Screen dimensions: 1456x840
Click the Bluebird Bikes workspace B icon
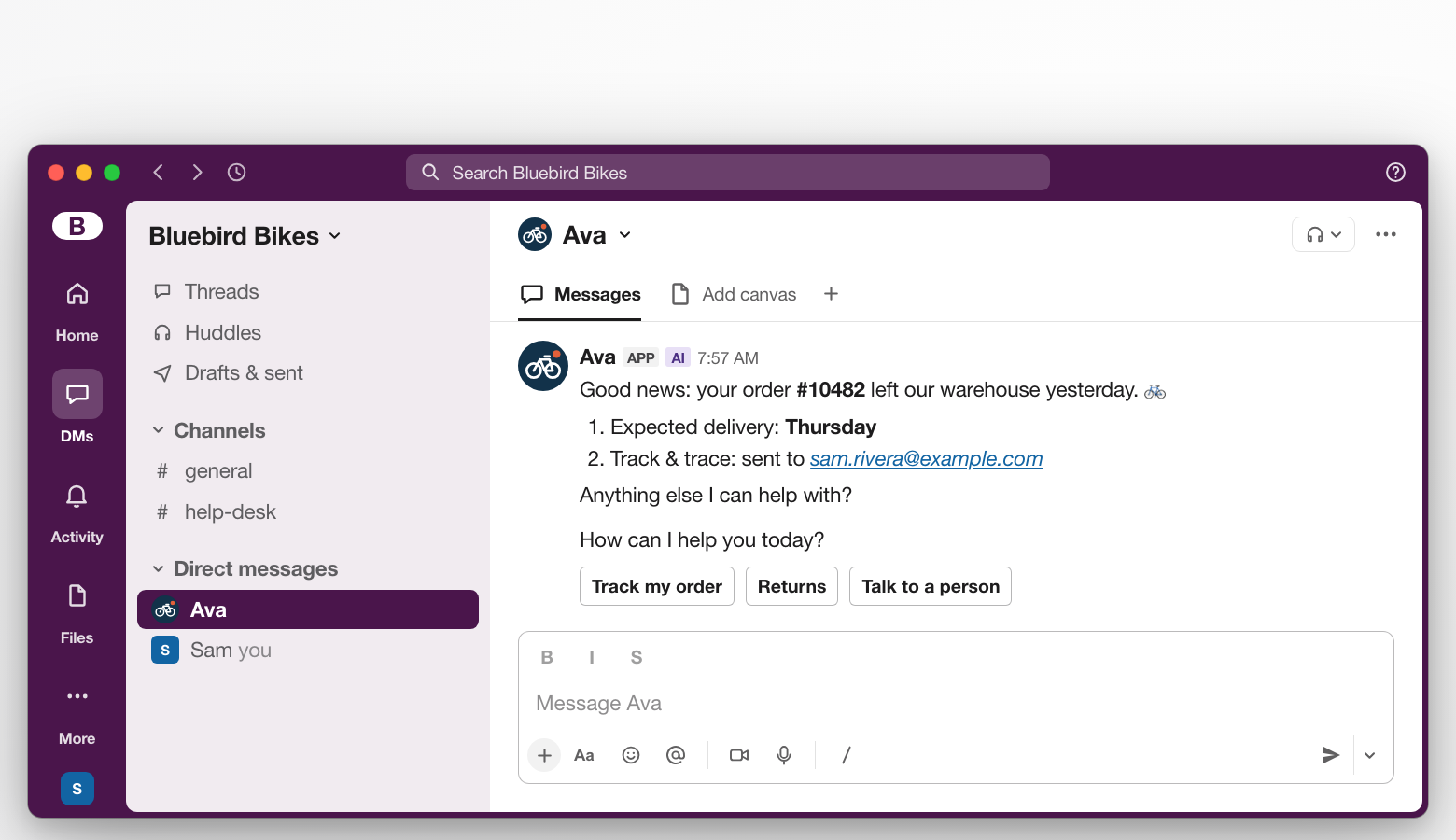point(77,226)
